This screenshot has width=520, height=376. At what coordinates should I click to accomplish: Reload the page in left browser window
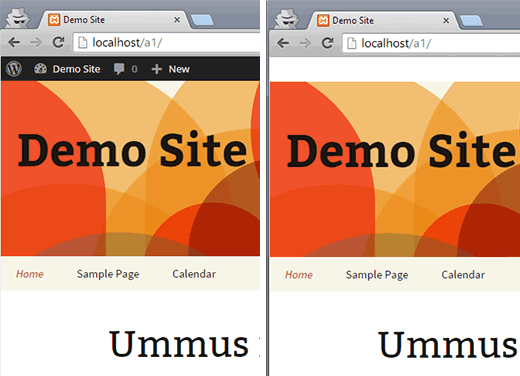pos(59,42)
